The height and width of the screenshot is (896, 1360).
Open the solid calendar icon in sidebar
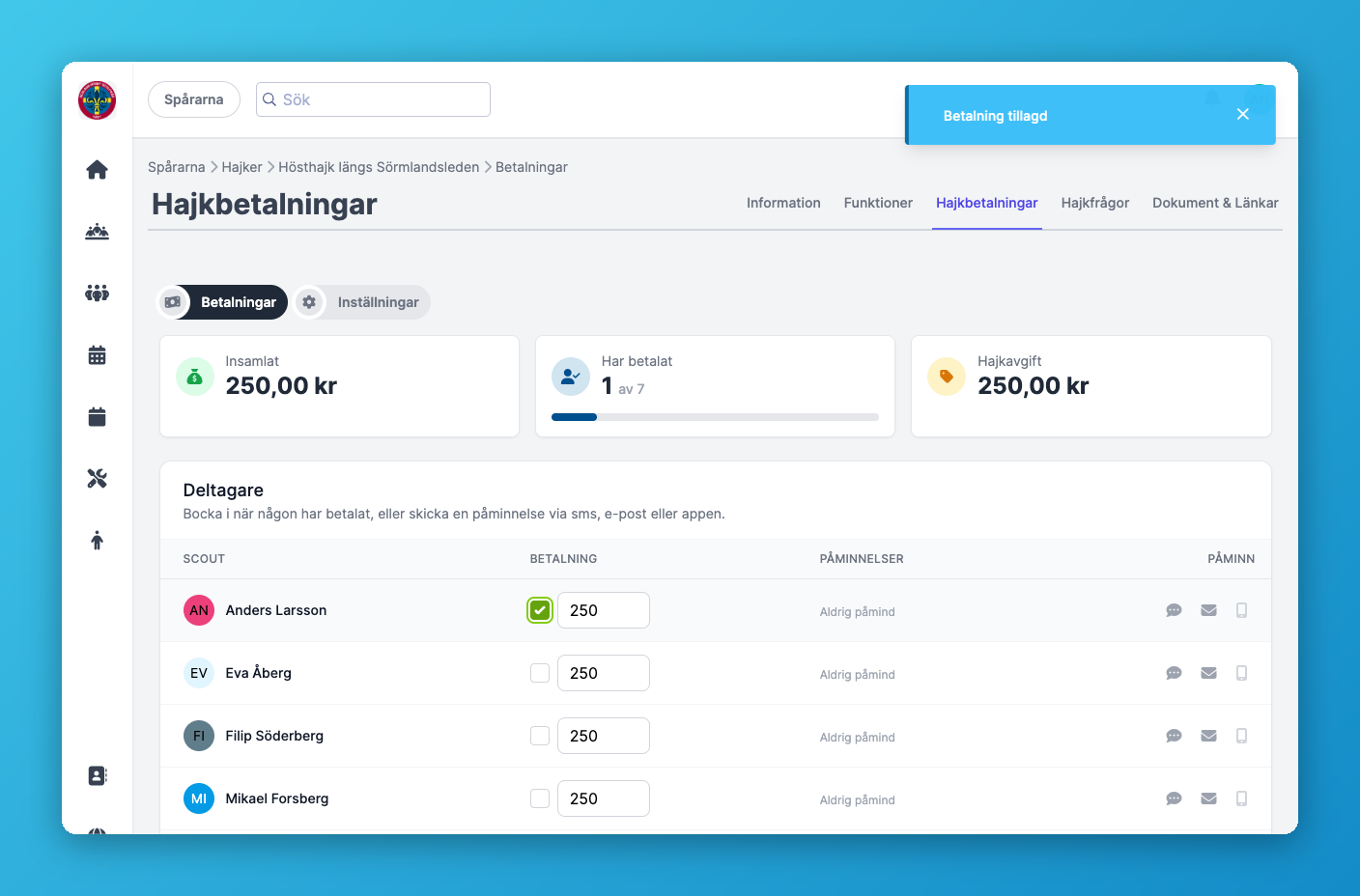click(x=97, y=417)
